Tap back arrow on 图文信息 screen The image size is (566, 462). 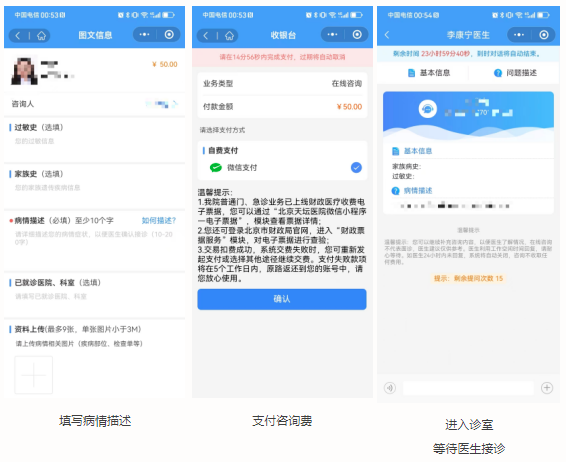coord(18,35)
